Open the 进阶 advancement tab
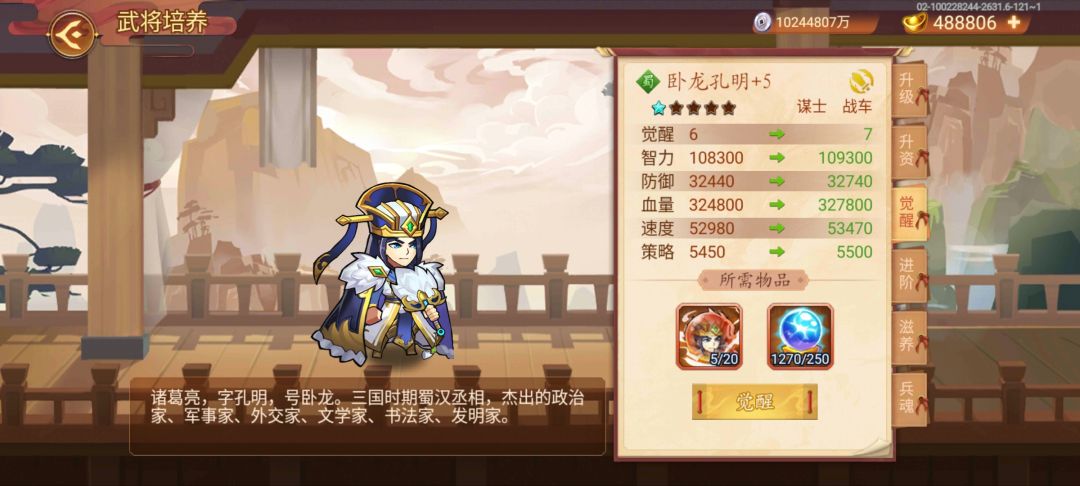1080x486 pixels. (x=909, y=274)
